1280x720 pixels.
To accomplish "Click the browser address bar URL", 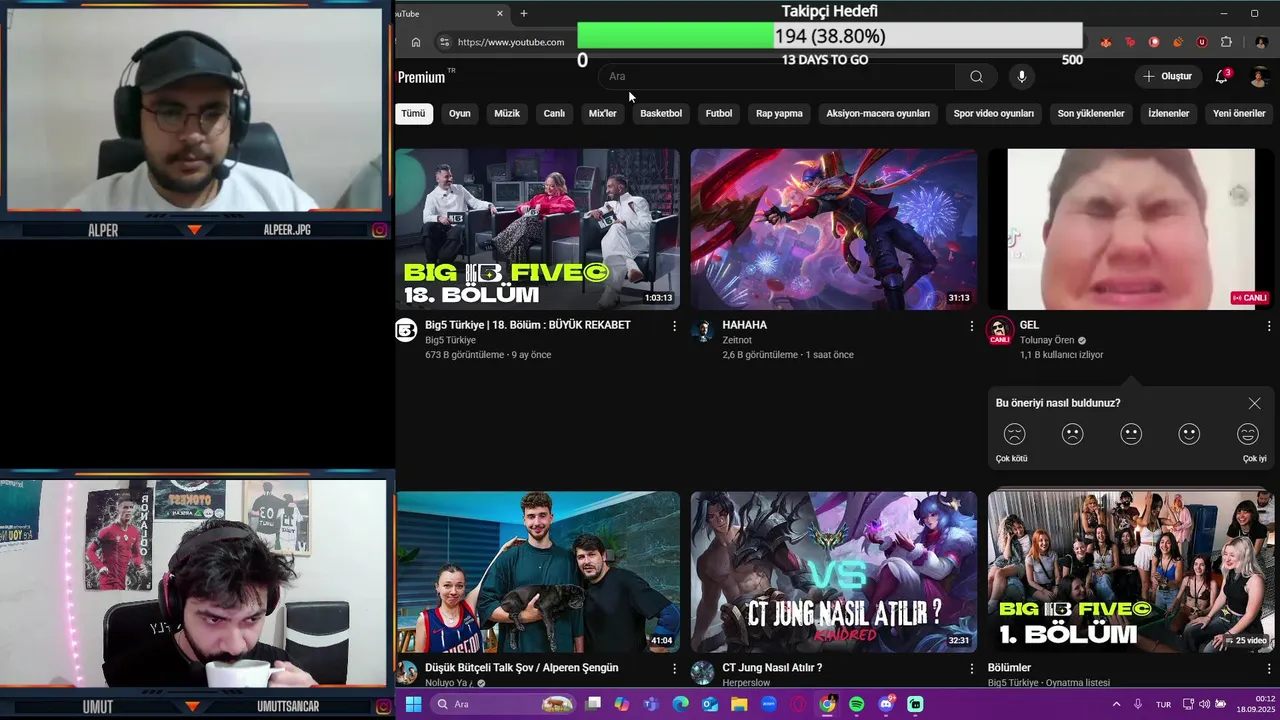I will [x=511, y=42].
